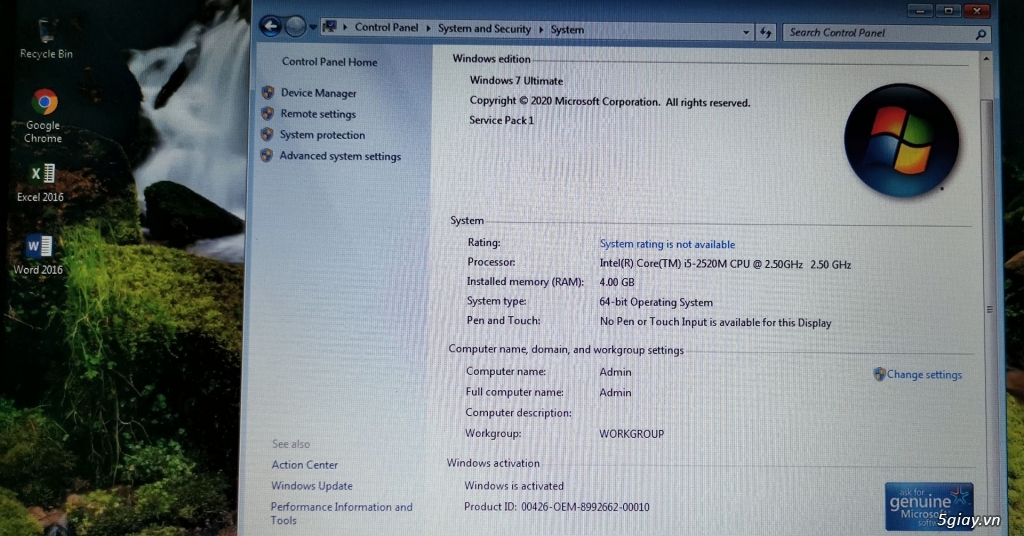Screen dimensions: 1024x536
Task: Click the shield icon beside Change settings
Action: tap(879, 374)
